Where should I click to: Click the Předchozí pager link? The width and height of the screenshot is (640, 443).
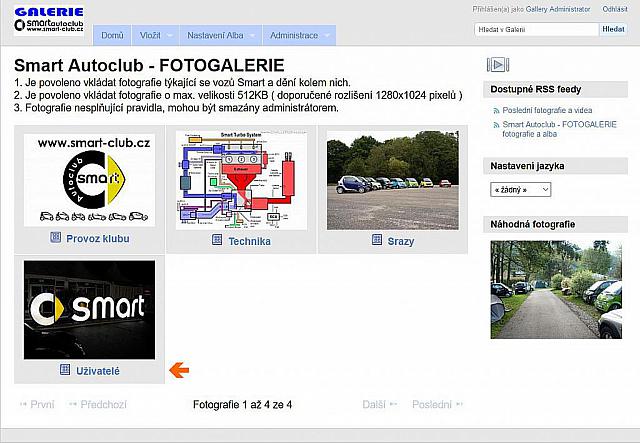[x=98, y=405]
